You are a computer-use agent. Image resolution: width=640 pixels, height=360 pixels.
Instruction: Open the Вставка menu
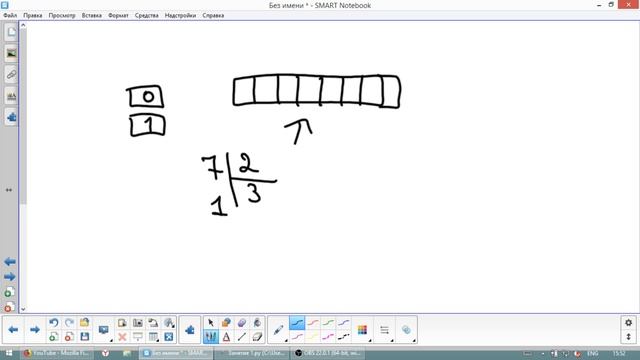(92, 16)
